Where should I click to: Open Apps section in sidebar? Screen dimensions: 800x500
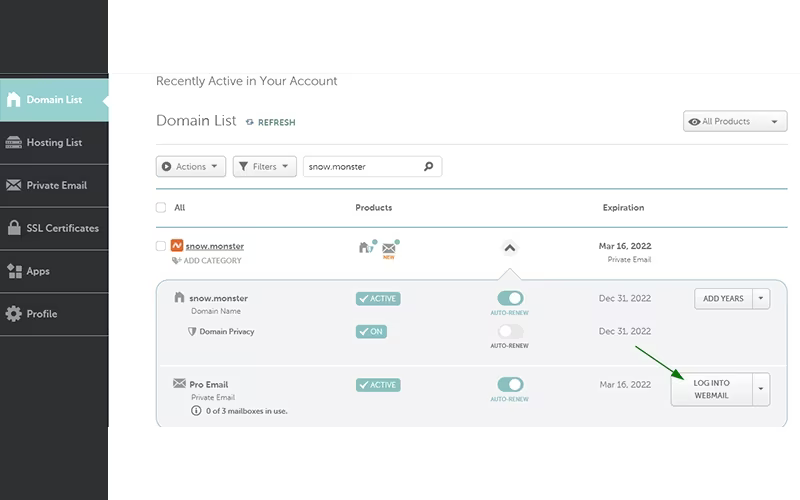click(54, 271)
